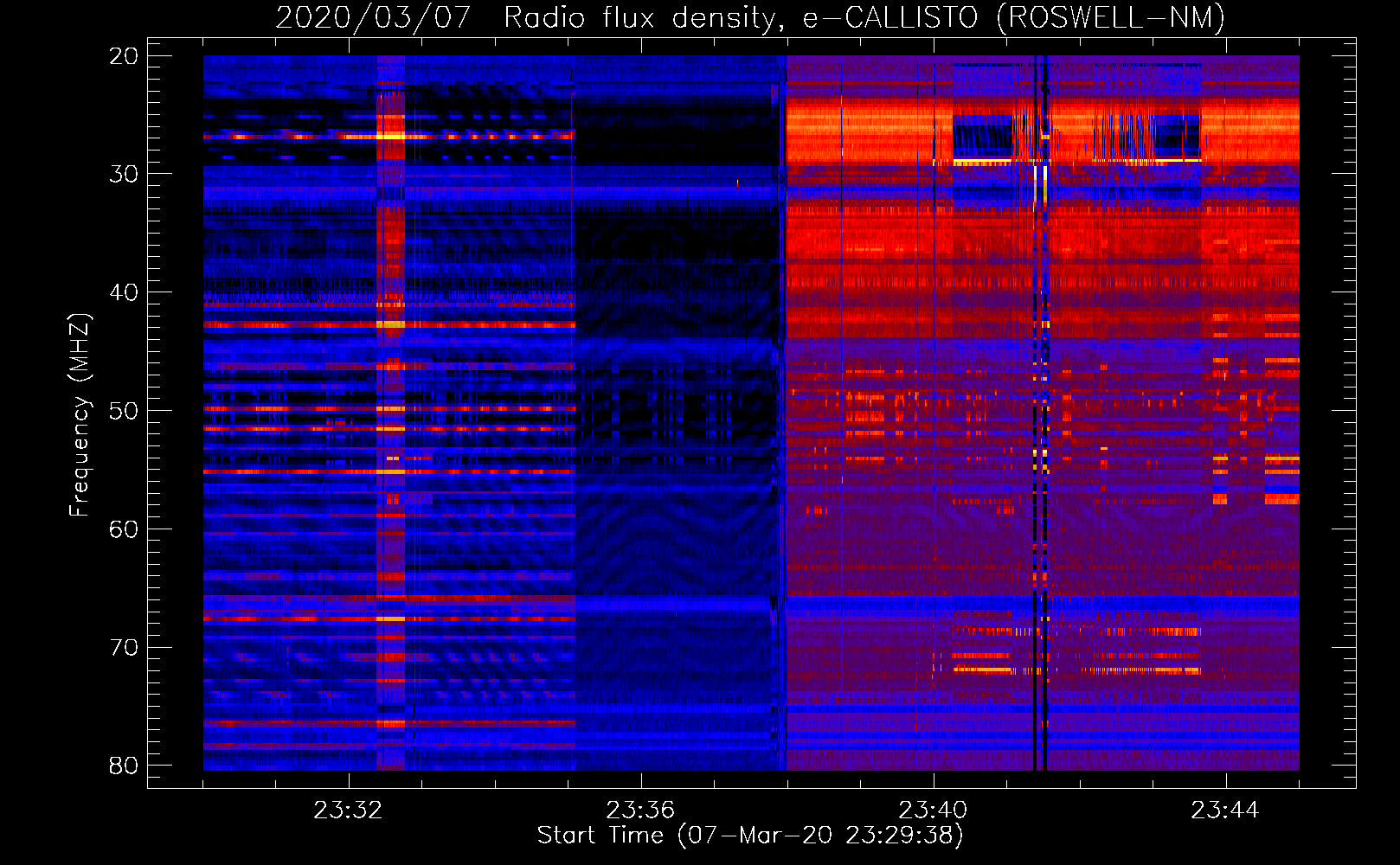Screen dimensions: 1400x865
Task: Click the 23:44 time tick label
Action: coord(1225,811)
